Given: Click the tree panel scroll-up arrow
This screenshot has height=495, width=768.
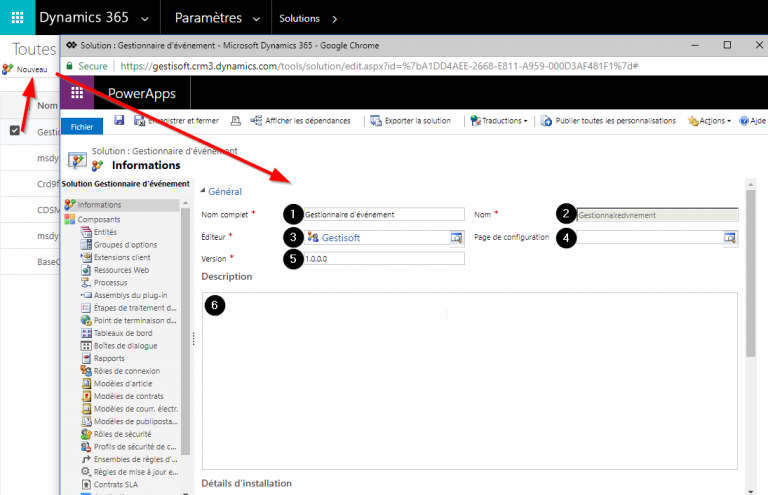Looking at the screenshot, I should point(186,203).
